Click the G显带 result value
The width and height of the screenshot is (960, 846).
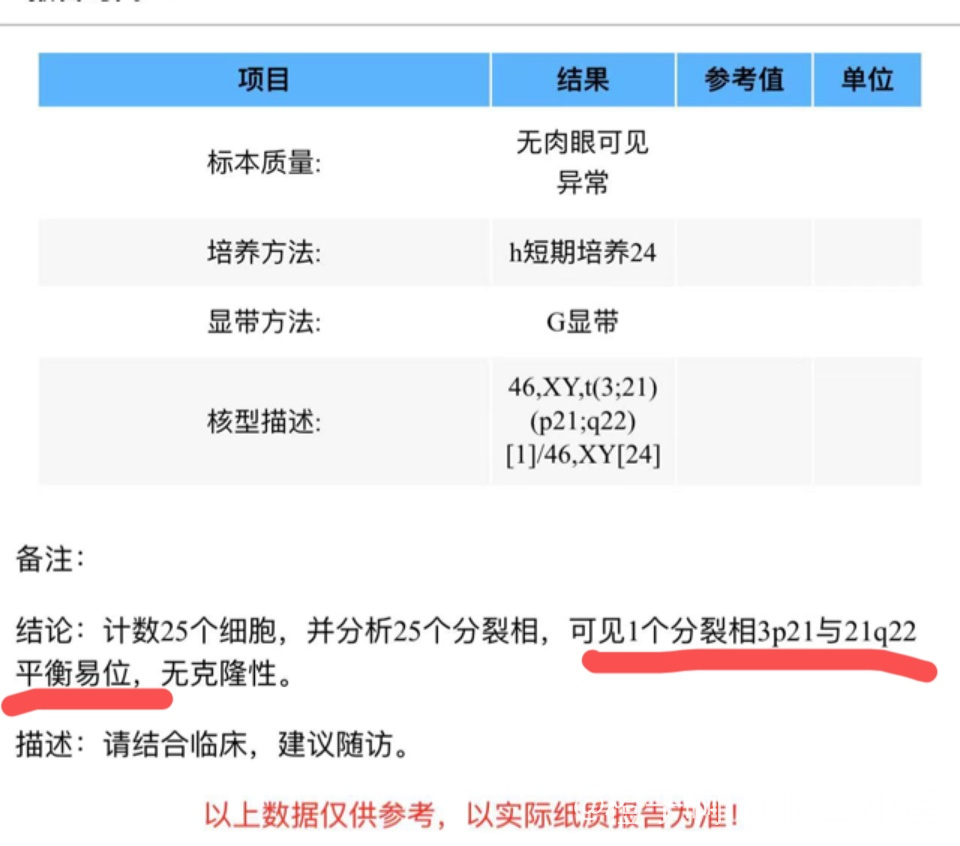(582, 322)
